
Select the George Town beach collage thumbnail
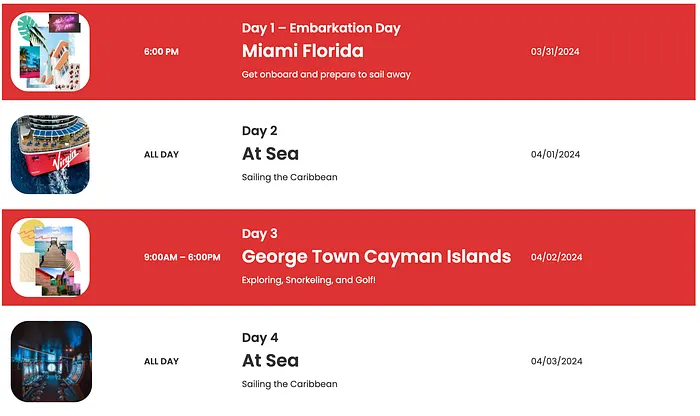click(x=50, y=257)
